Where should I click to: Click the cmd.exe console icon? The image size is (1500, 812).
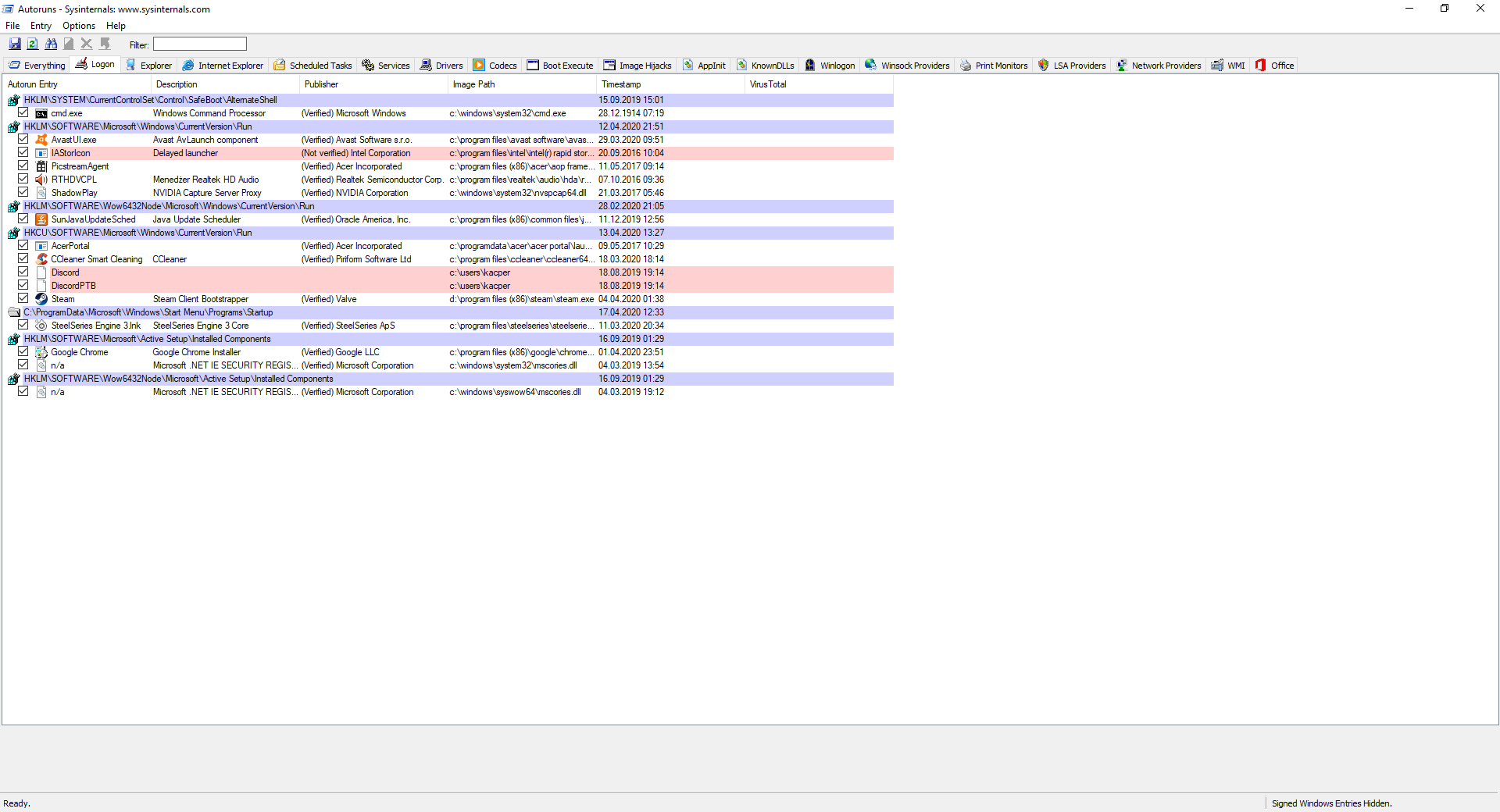[x=41, y=113]
